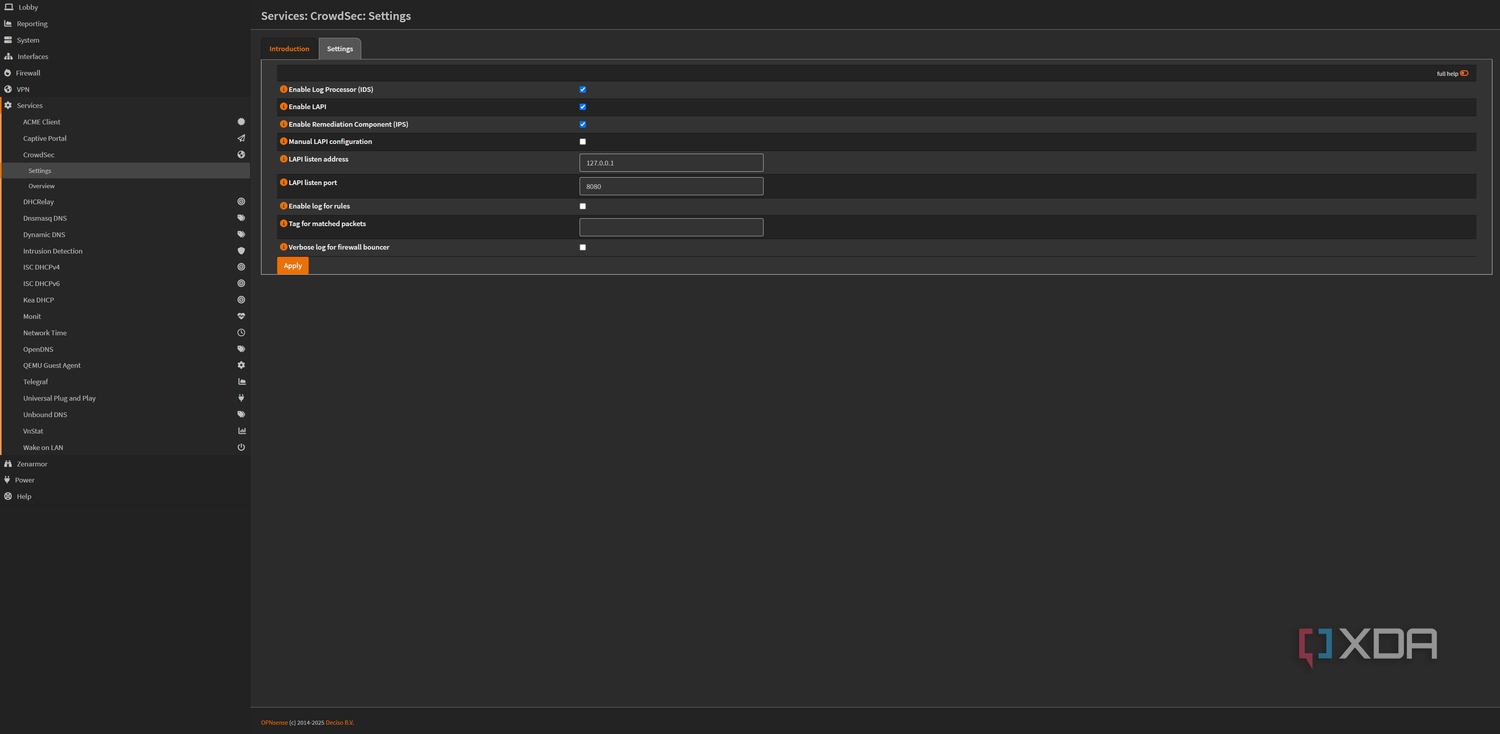This screenshot has height=734, width=1500.
Task: Uncheck the Enable LAPI checkbox
Action: coord(583,107)
